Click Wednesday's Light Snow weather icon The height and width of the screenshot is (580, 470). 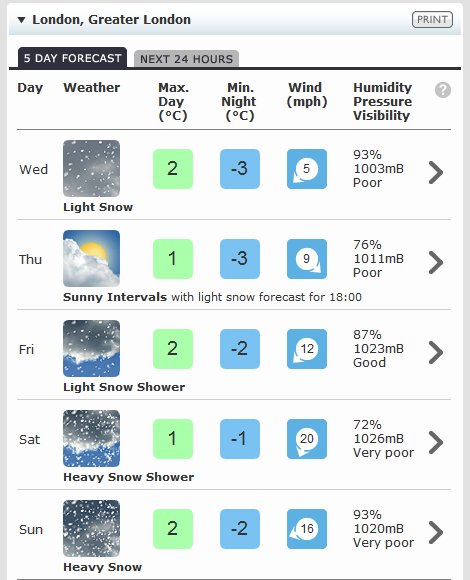click(x=91, y=168)
